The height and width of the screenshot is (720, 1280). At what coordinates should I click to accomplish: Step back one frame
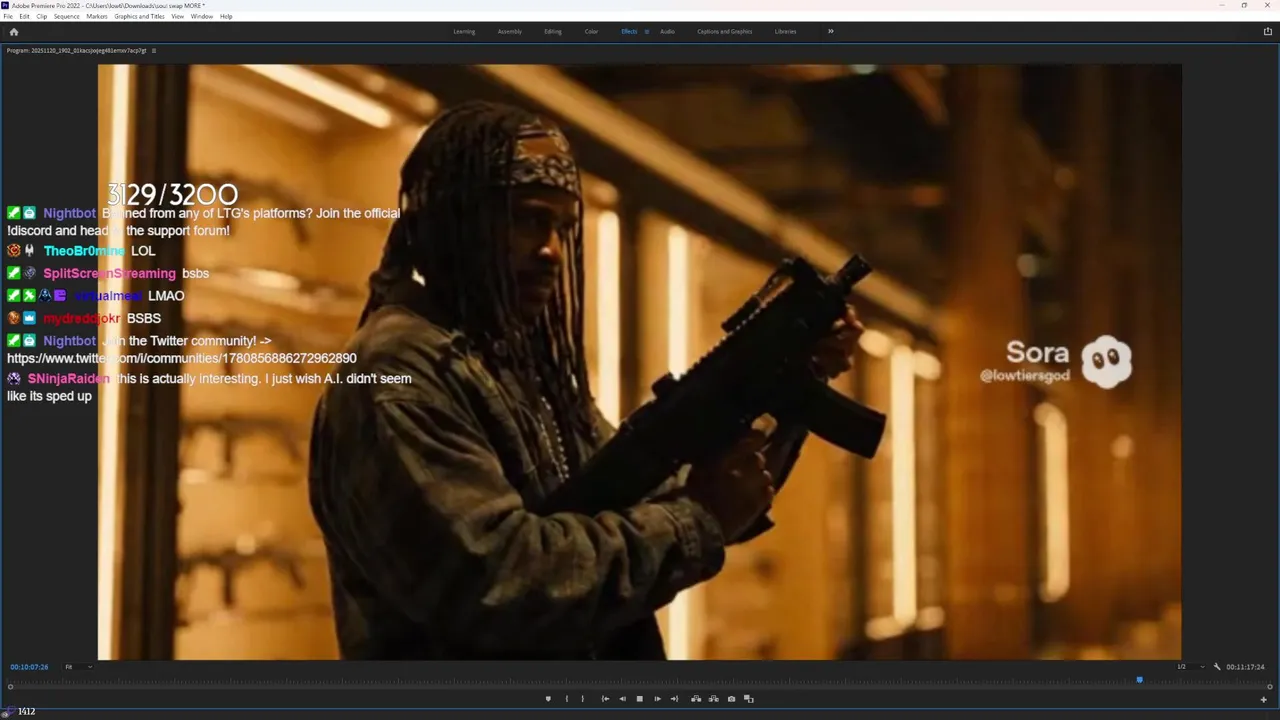click(x=622, y=699)
